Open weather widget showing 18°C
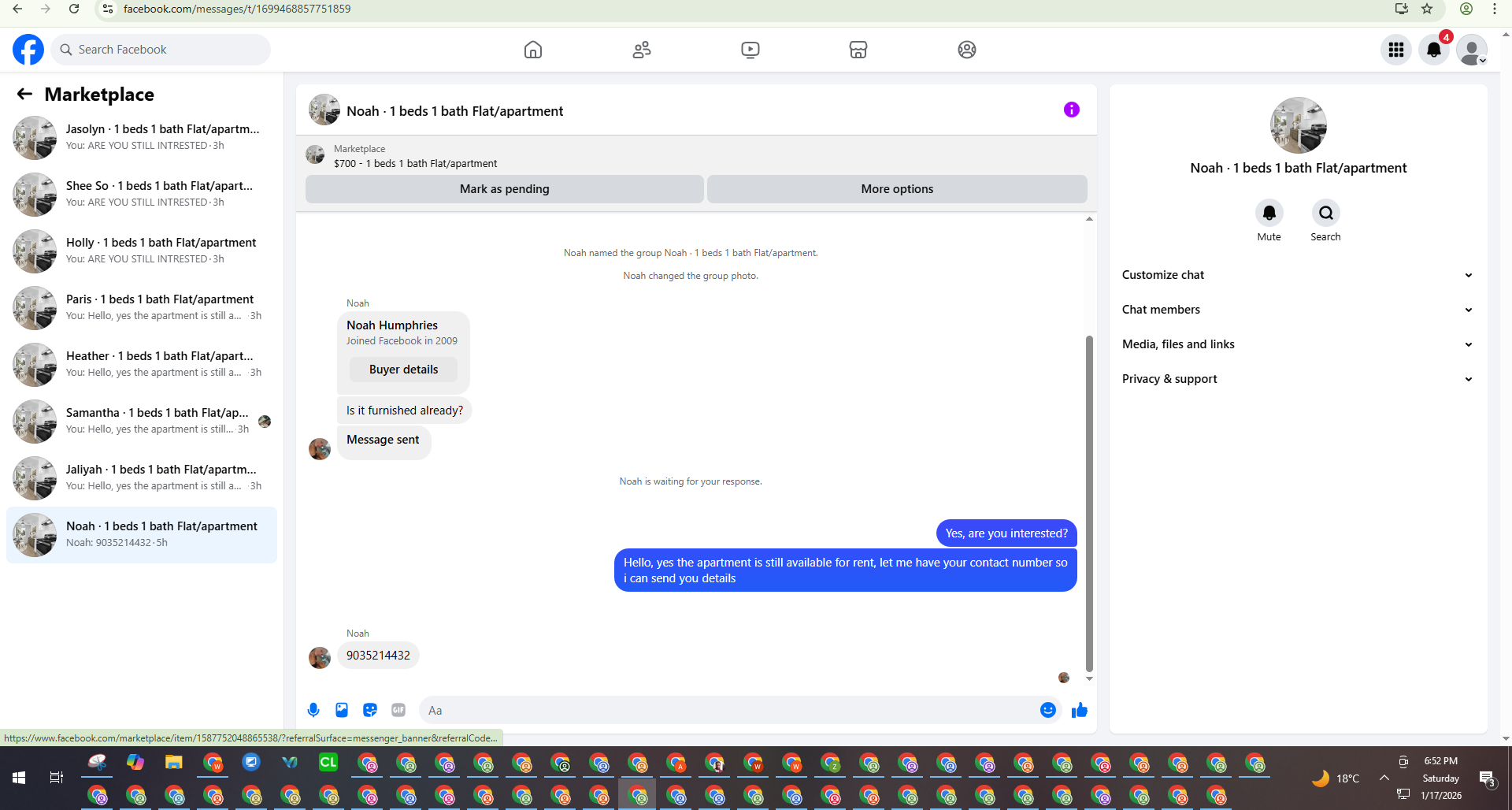The height and width of the screenshot is (810, 1512). coord(1336,778)
